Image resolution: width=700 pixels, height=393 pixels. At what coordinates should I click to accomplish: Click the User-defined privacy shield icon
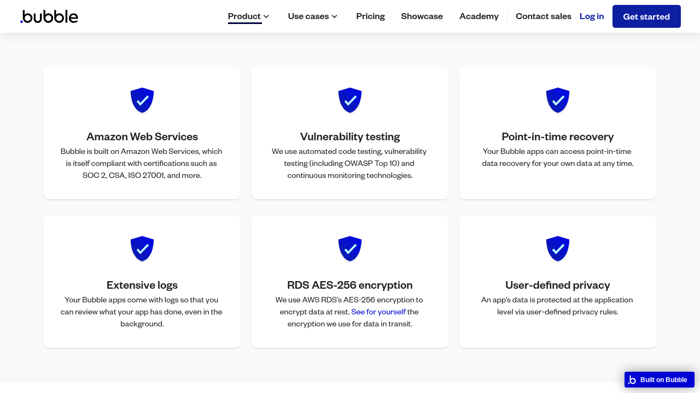558,249
